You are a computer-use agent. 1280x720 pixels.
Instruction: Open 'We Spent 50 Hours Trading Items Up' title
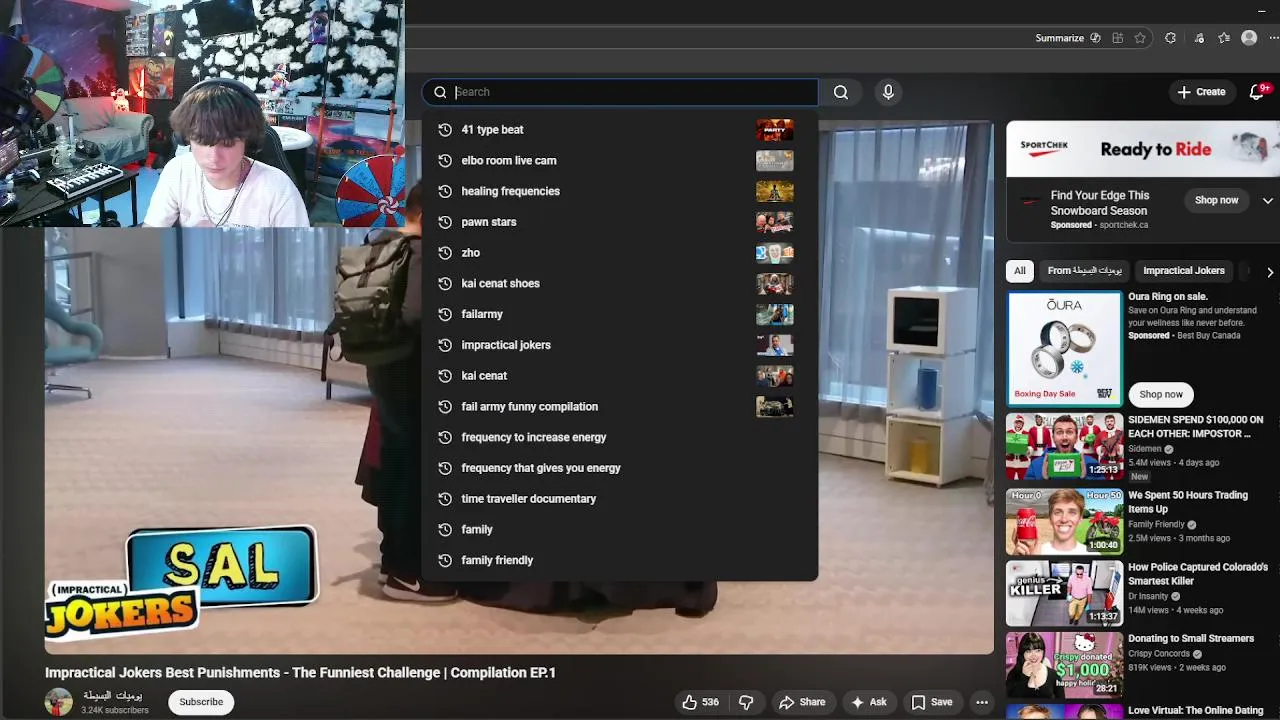point(1188,502)
